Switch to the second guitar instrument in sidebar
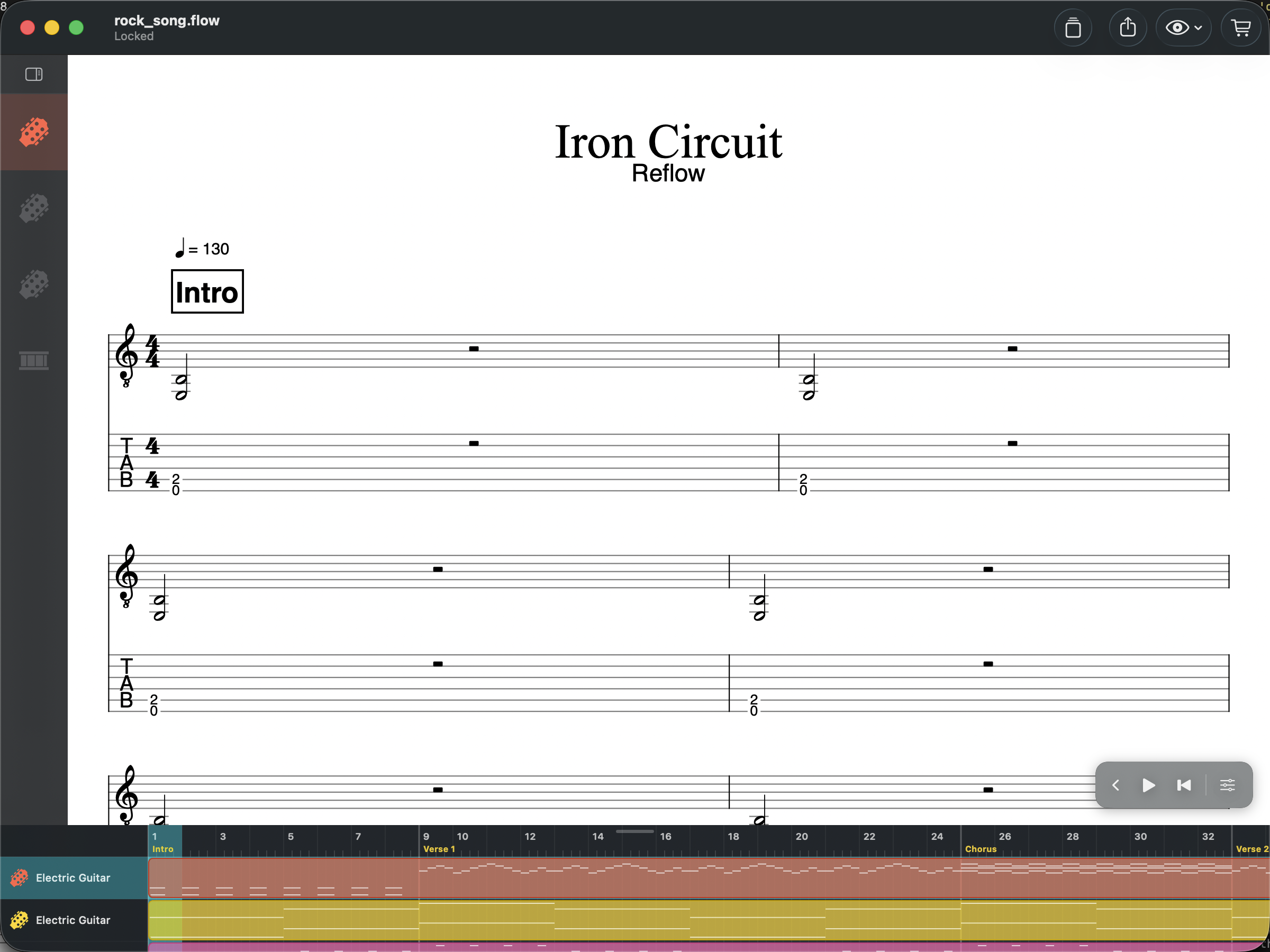Screen dimensions: 1270x952 (34, 208)
